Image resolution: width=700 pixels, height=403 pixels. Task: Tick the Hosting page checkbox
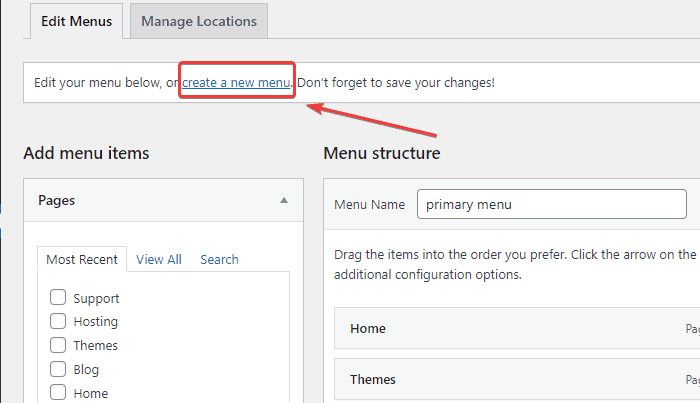point(58,321)
